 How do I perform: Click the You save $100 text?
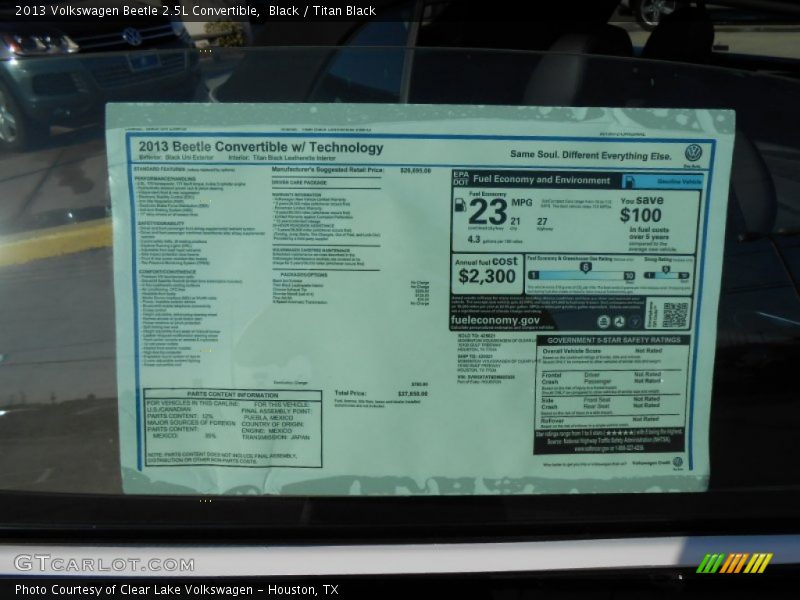(641, 209)
